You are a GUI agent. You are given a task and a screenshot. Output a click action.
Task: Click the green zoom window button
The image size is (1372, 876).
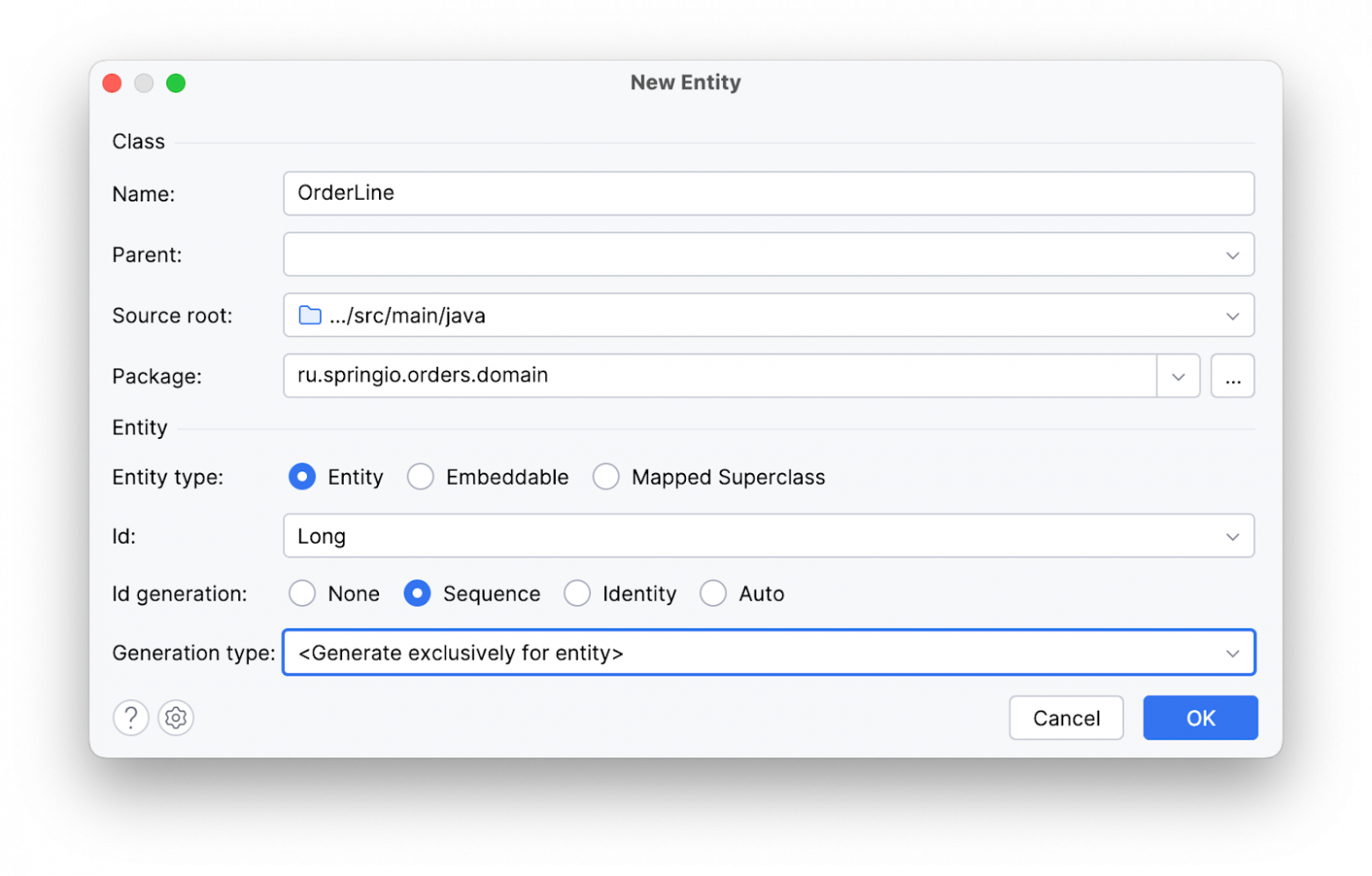tap(176, 84)
